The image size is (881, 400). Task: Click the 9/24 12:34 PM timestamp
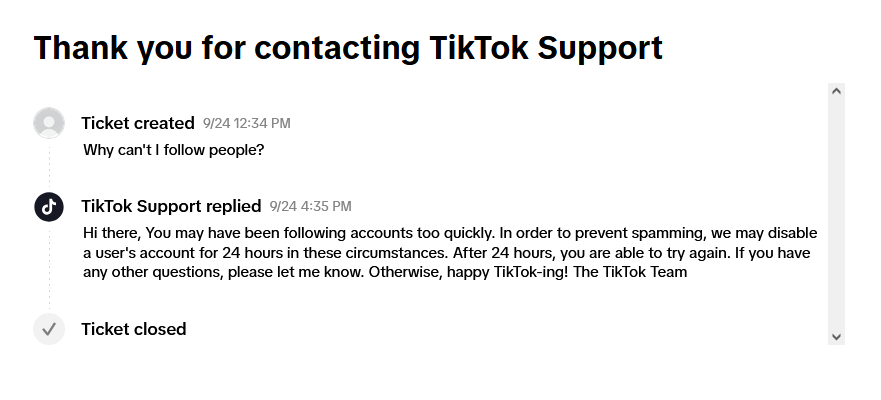click(x=246, y=123)
